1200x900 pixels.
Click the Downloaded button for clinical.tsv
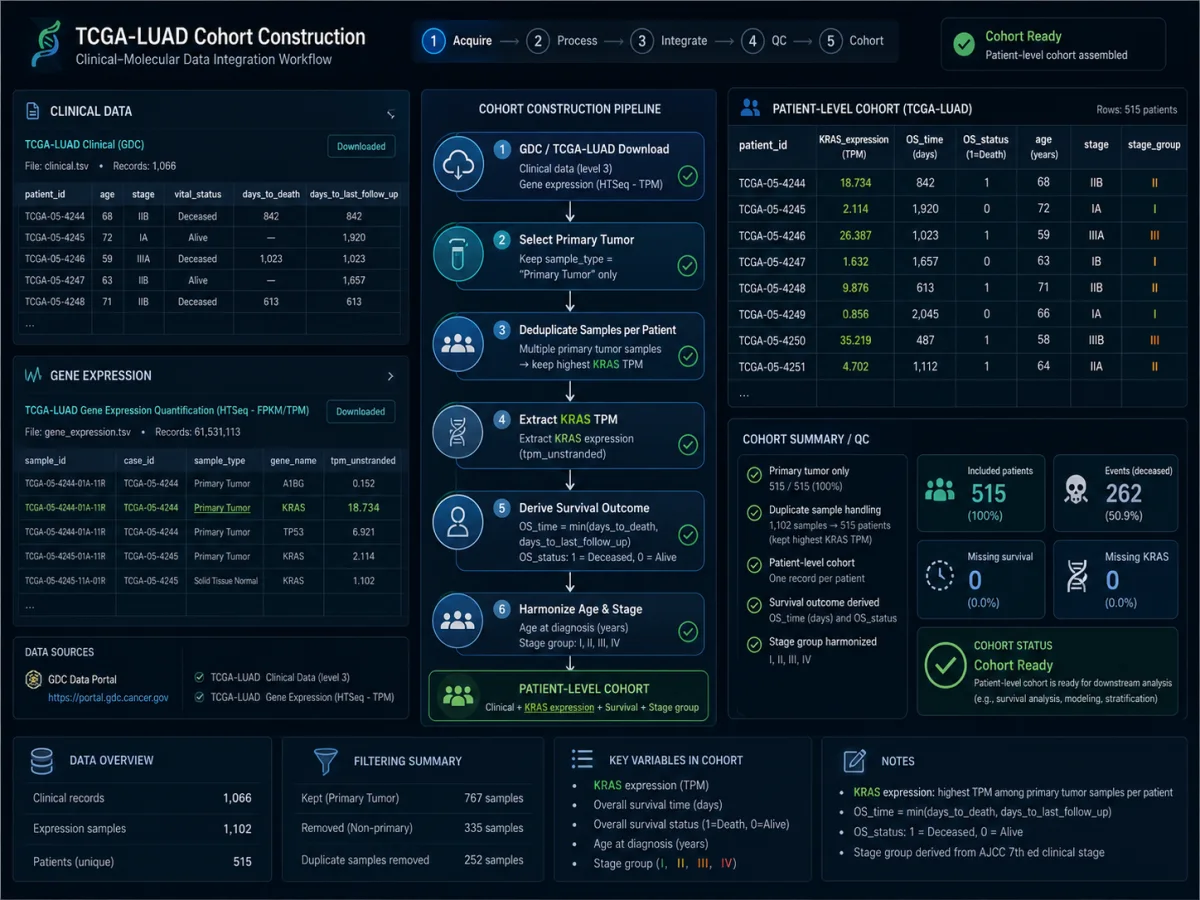pos(361,146)
